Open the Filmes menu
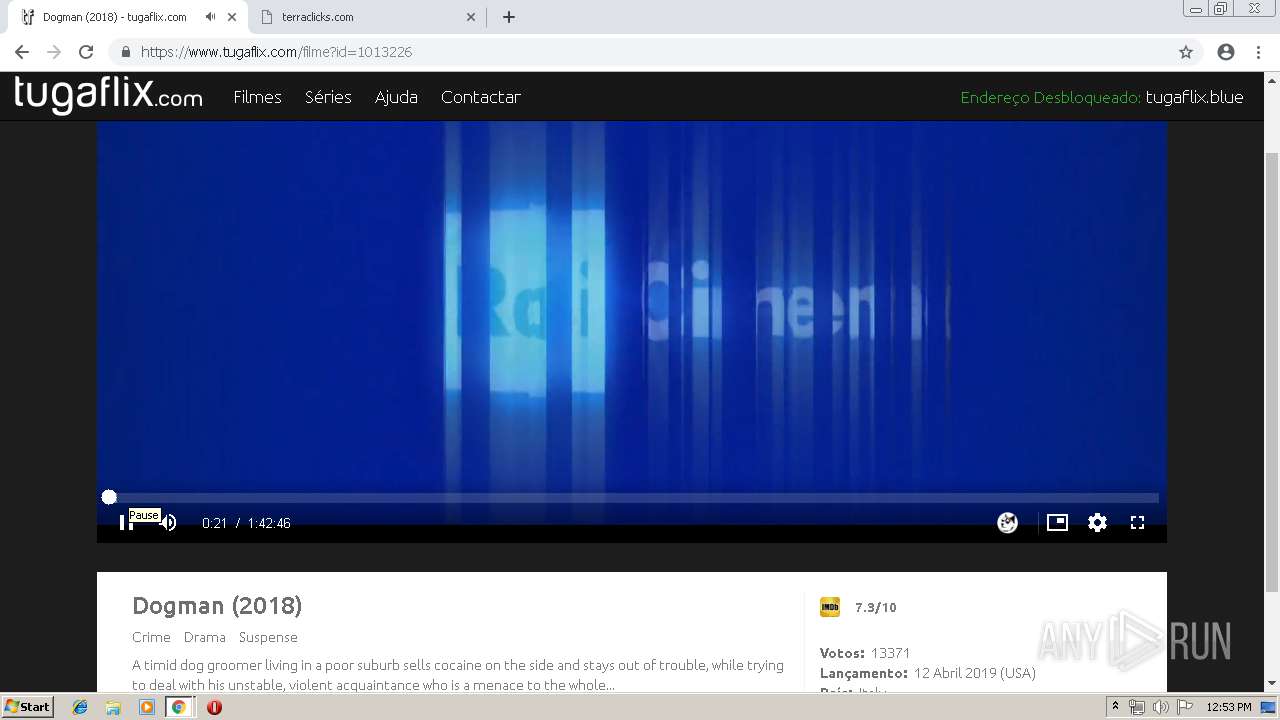The height and width of the screenshot is (720, 1280). pyautogui.click(x=257, y=97)
